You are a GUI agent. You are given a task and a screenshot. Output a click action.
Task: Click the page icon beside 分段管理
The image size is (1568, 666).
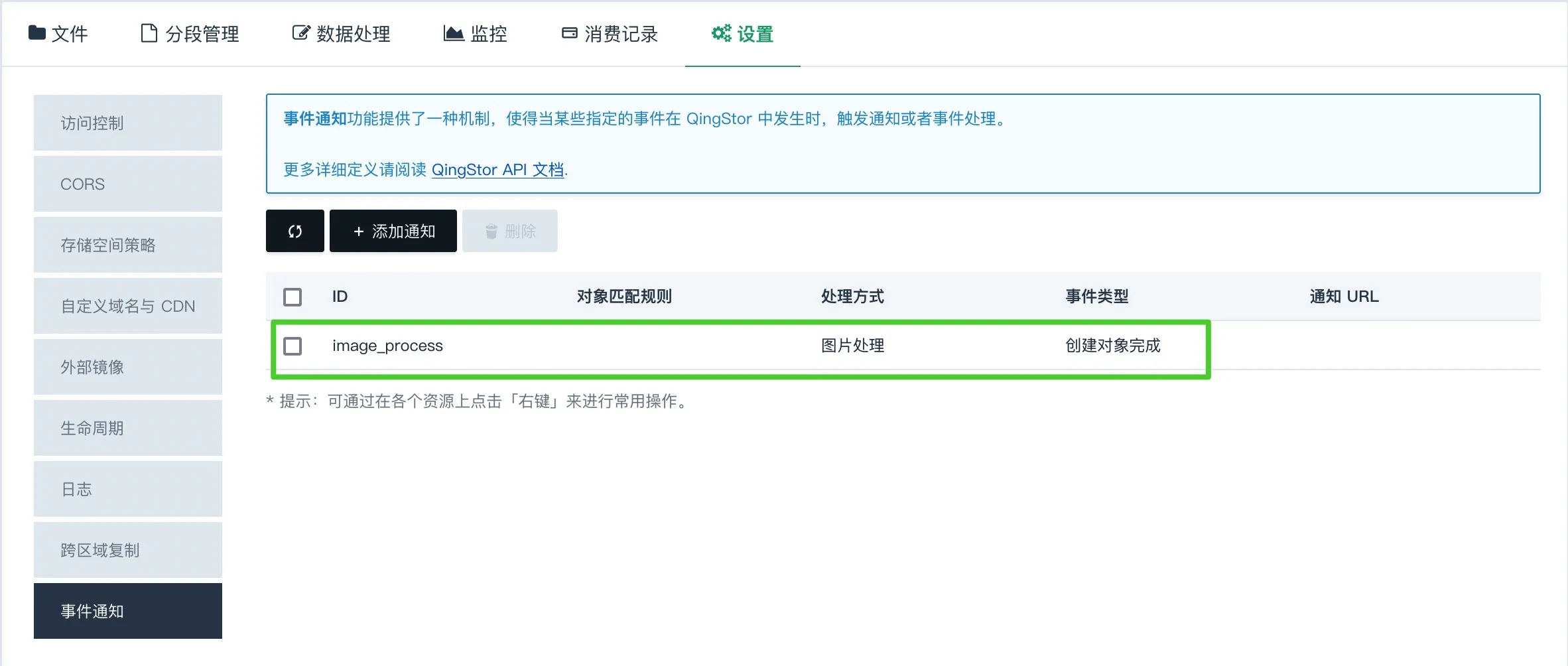(x=149, y=33)
